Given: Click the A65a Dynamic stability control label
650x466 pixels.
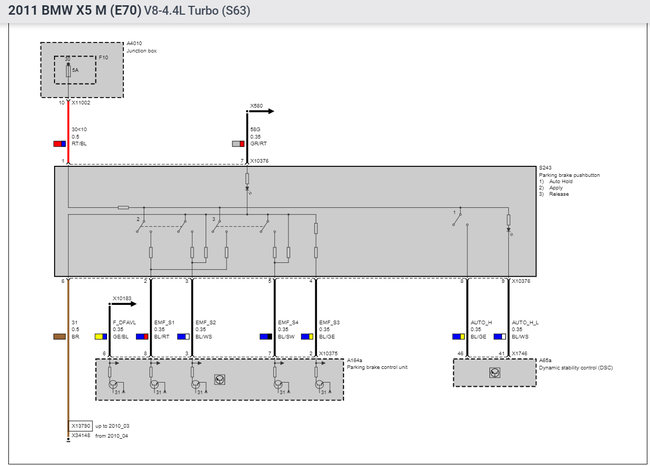Looking at the screenshot, I should pyautogui.click(x=576, y=364).
